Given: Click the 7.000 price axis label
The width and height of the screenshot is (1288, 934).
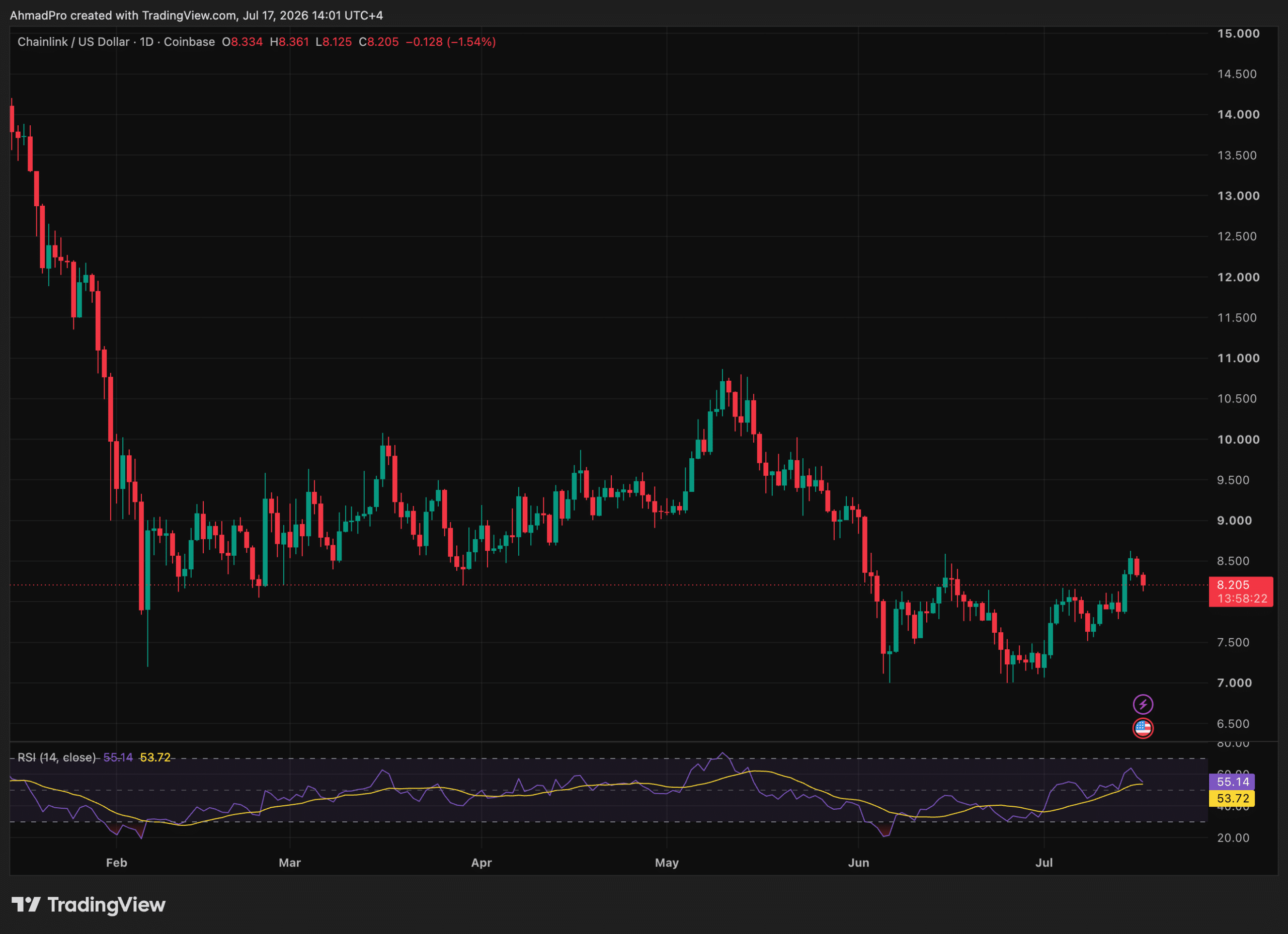Looking at the screenshot, I should click(1234, 683).
